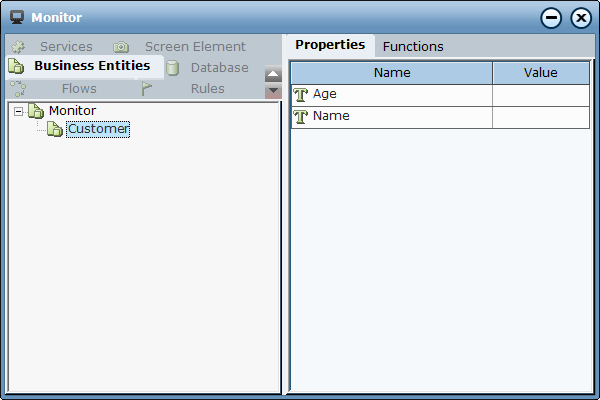Click the Age property type icon
This screenshot has width=600, height=400.
tap(300, 95)
